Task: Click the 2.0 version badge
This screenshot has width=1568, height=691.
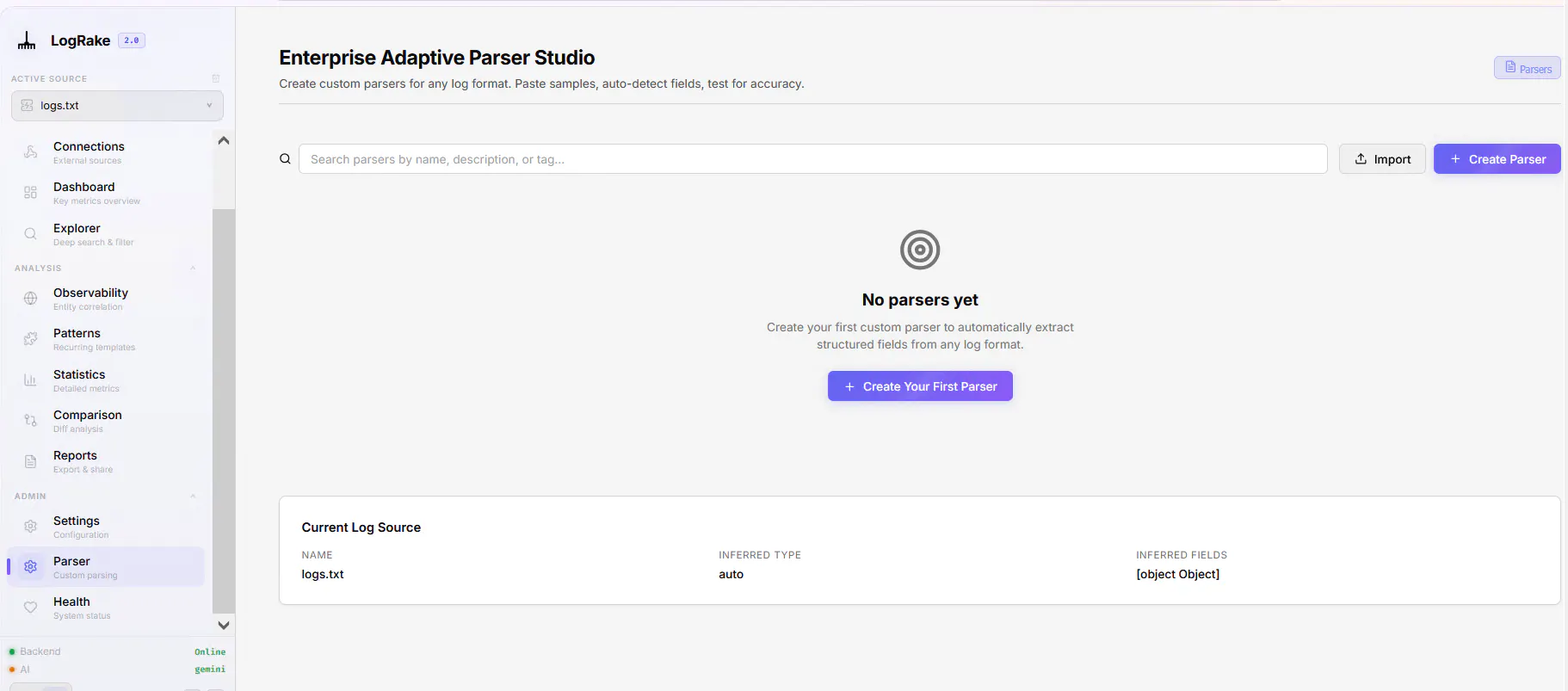Action: [x=132, y=40]
